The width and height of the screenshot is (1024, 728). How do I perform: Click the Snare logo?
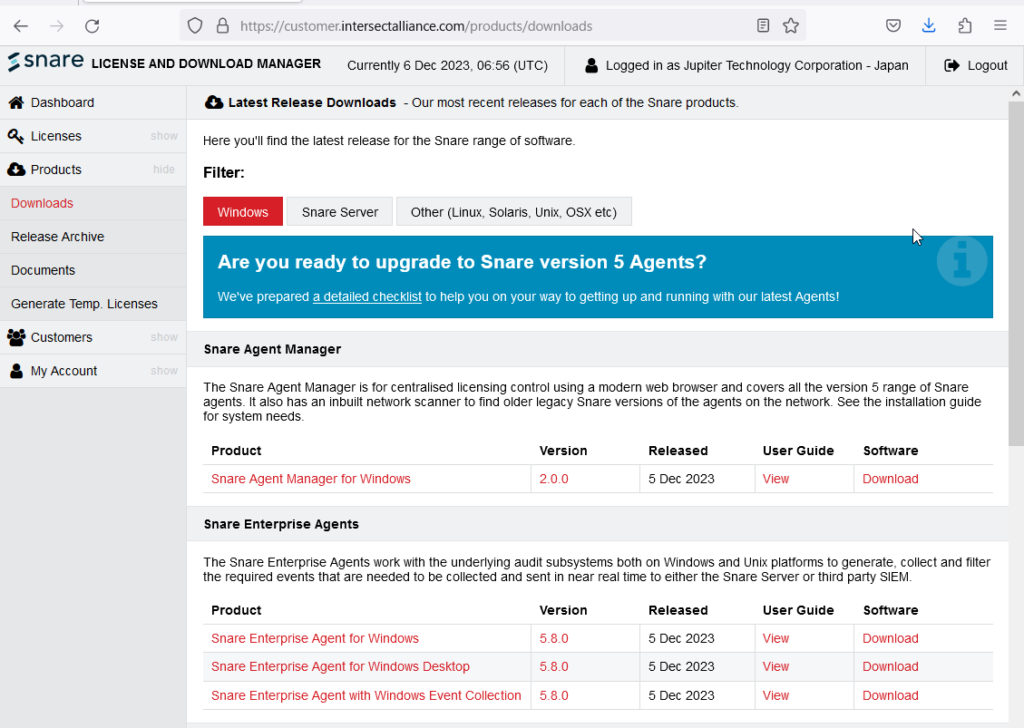coord(46,62)
